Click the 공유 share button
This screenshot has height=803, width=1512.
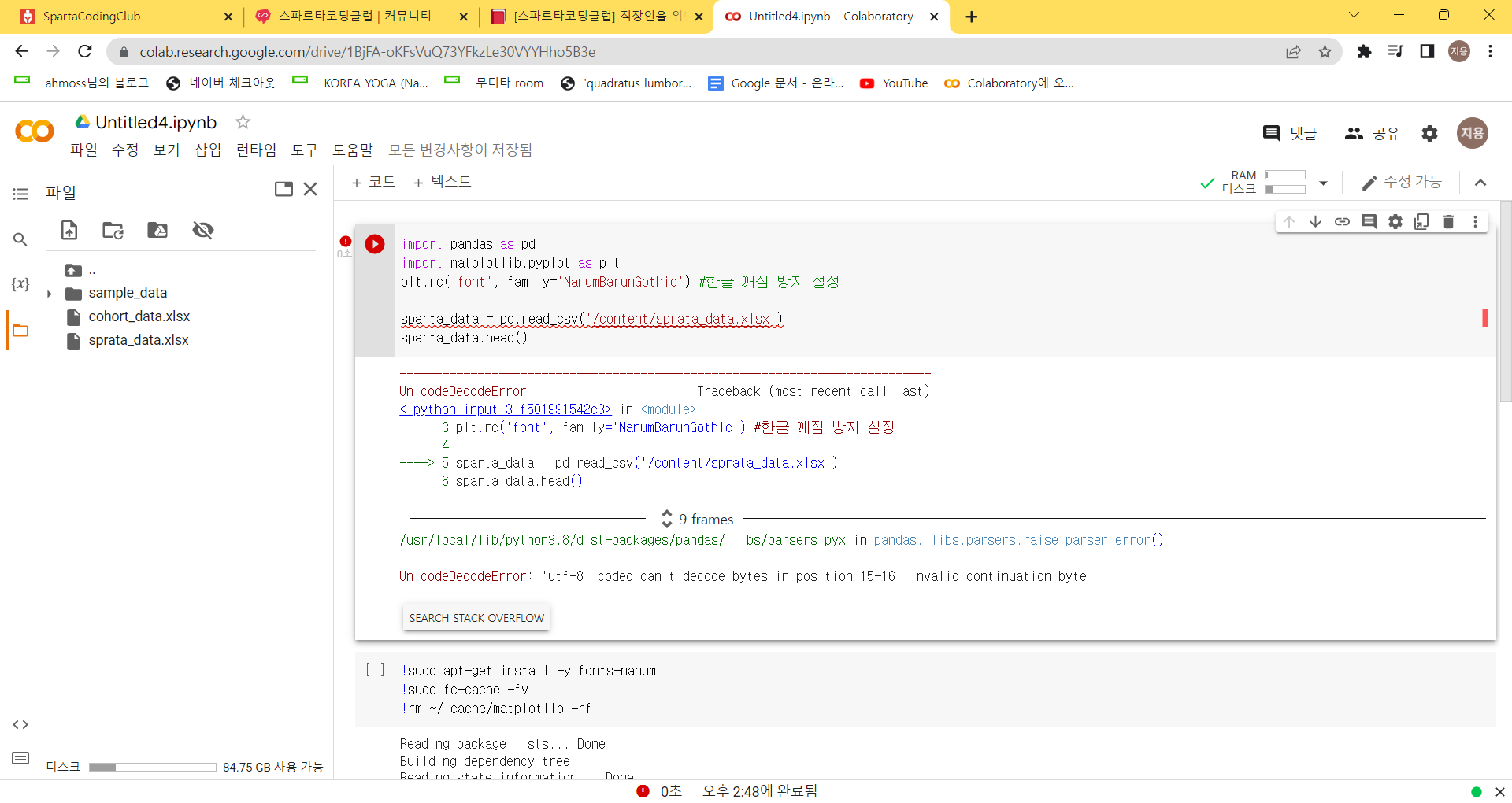1372,134
